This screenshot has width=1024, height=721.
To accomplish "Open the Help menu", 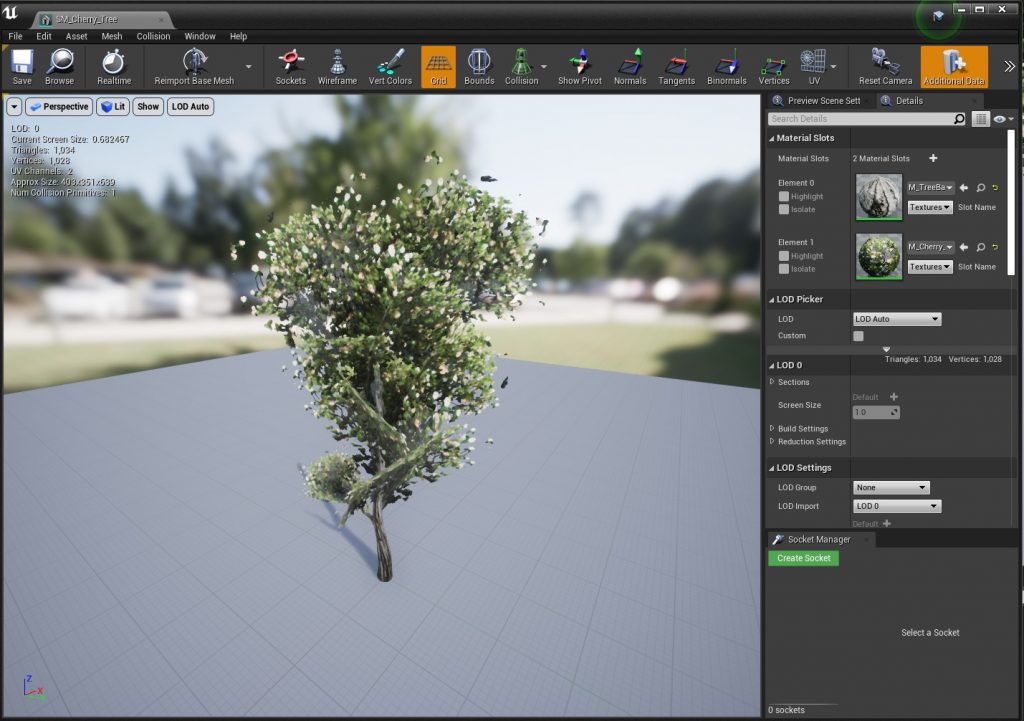I will pos(238,36).
